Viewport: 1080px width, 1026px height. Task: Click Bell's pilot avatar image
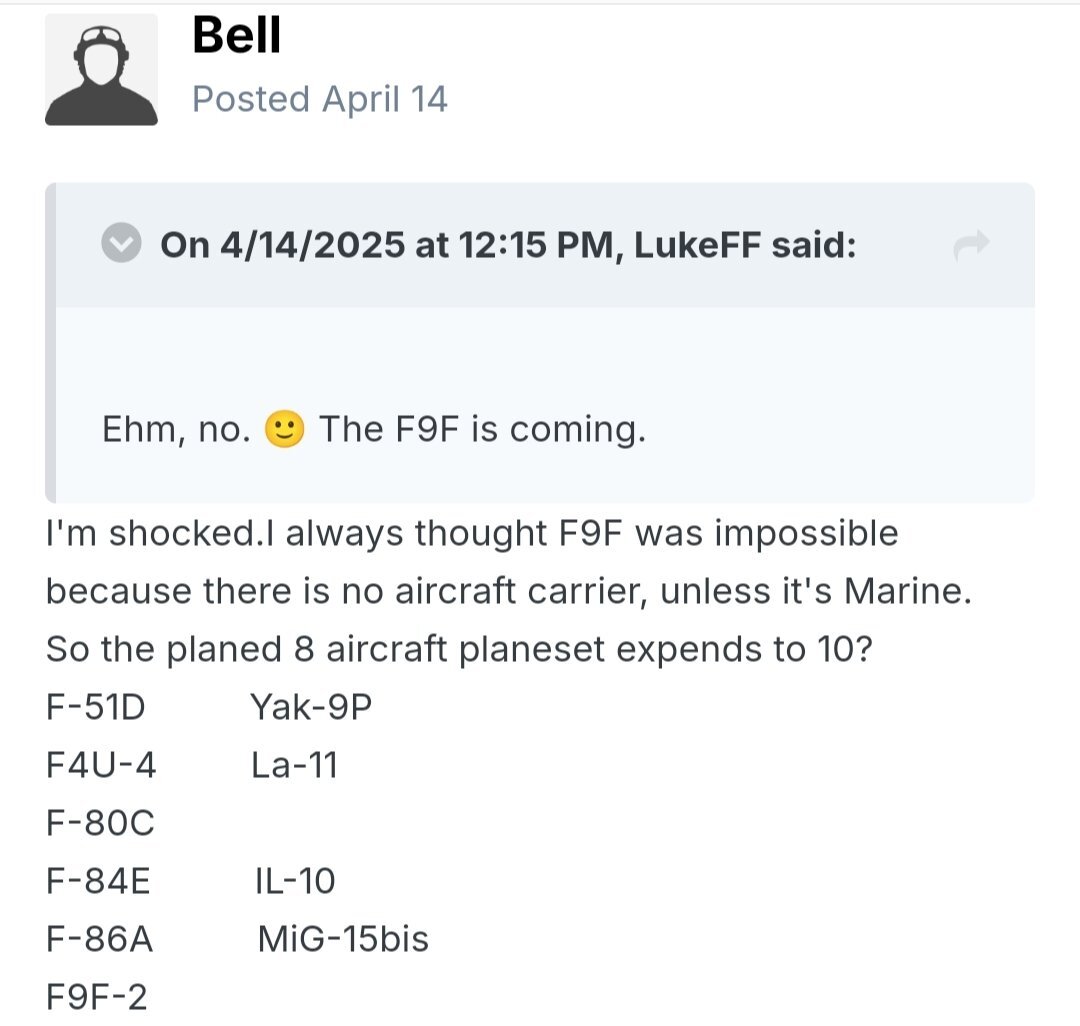coord(101,70)
